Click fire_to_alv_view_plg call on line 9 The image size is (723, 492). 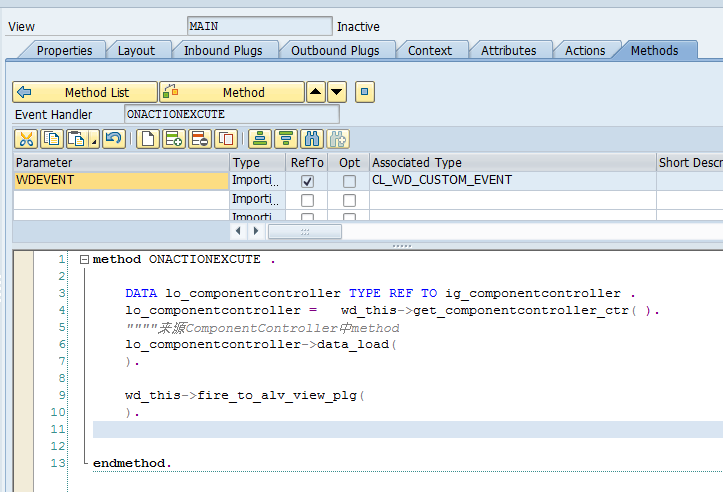[277, 396]
